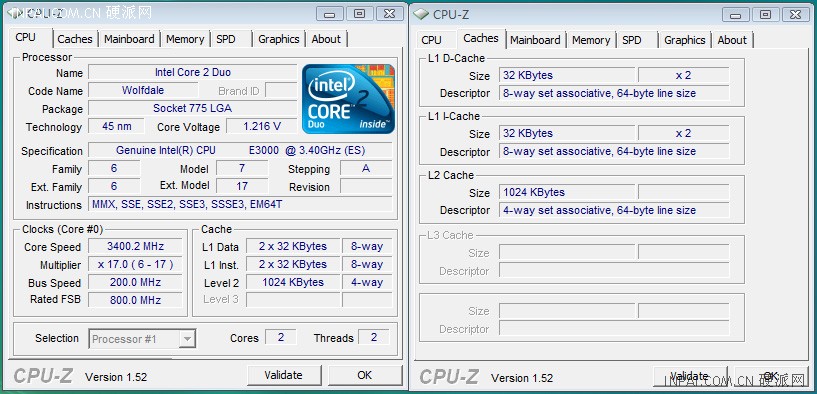Image resolution: width=817 pixels, height=394 pixels.
Task: Click the CPU-Z icon in right window title bar
Action: coord(420,14)
